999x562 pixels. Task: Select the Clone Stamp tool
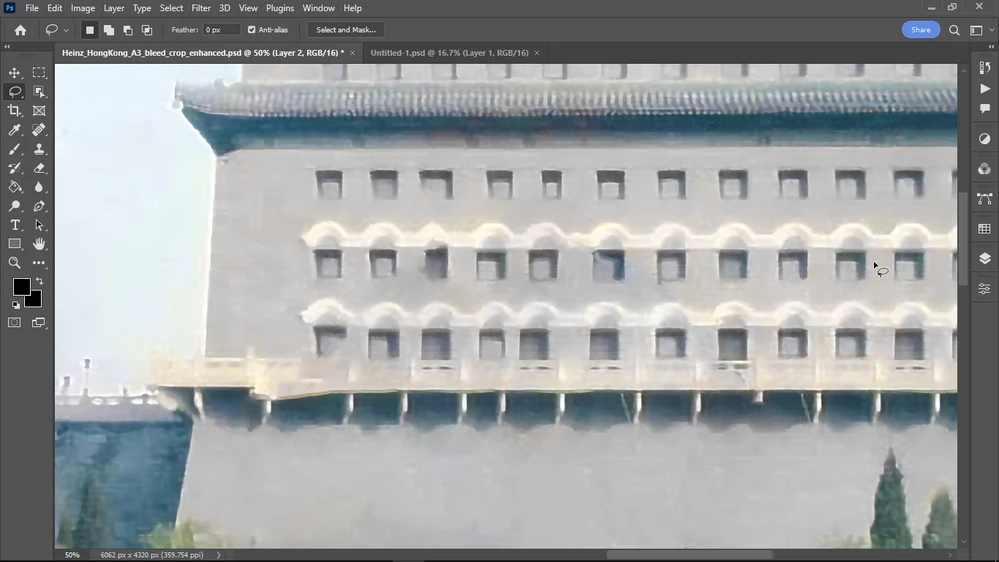[x=39, y=149]
